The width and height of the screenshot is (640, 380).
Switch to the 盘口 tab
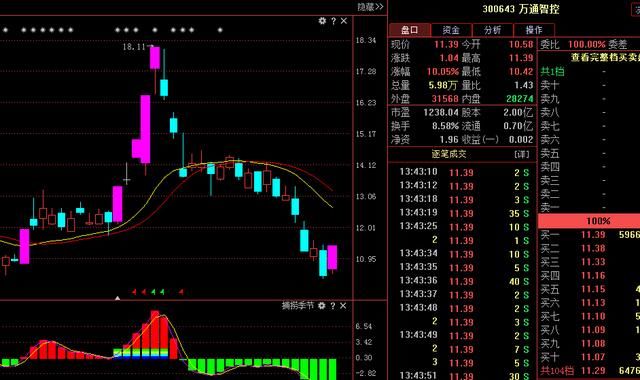tap(410, 30)
